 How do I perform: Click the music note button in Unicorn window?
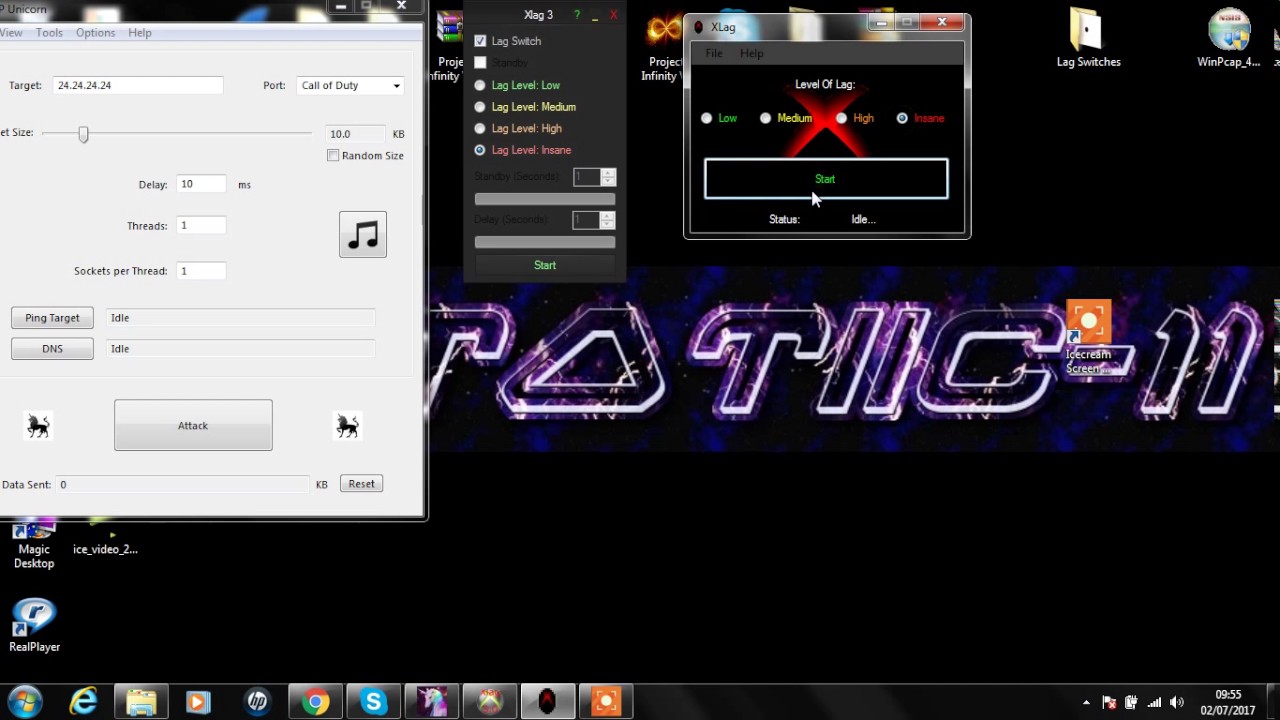pos(363,234)
